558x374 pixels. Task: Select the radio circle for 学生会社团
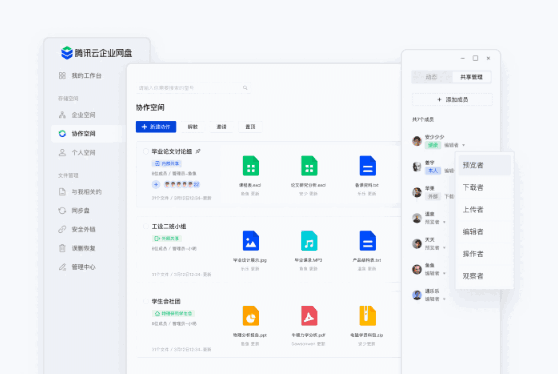click(146, 301)
